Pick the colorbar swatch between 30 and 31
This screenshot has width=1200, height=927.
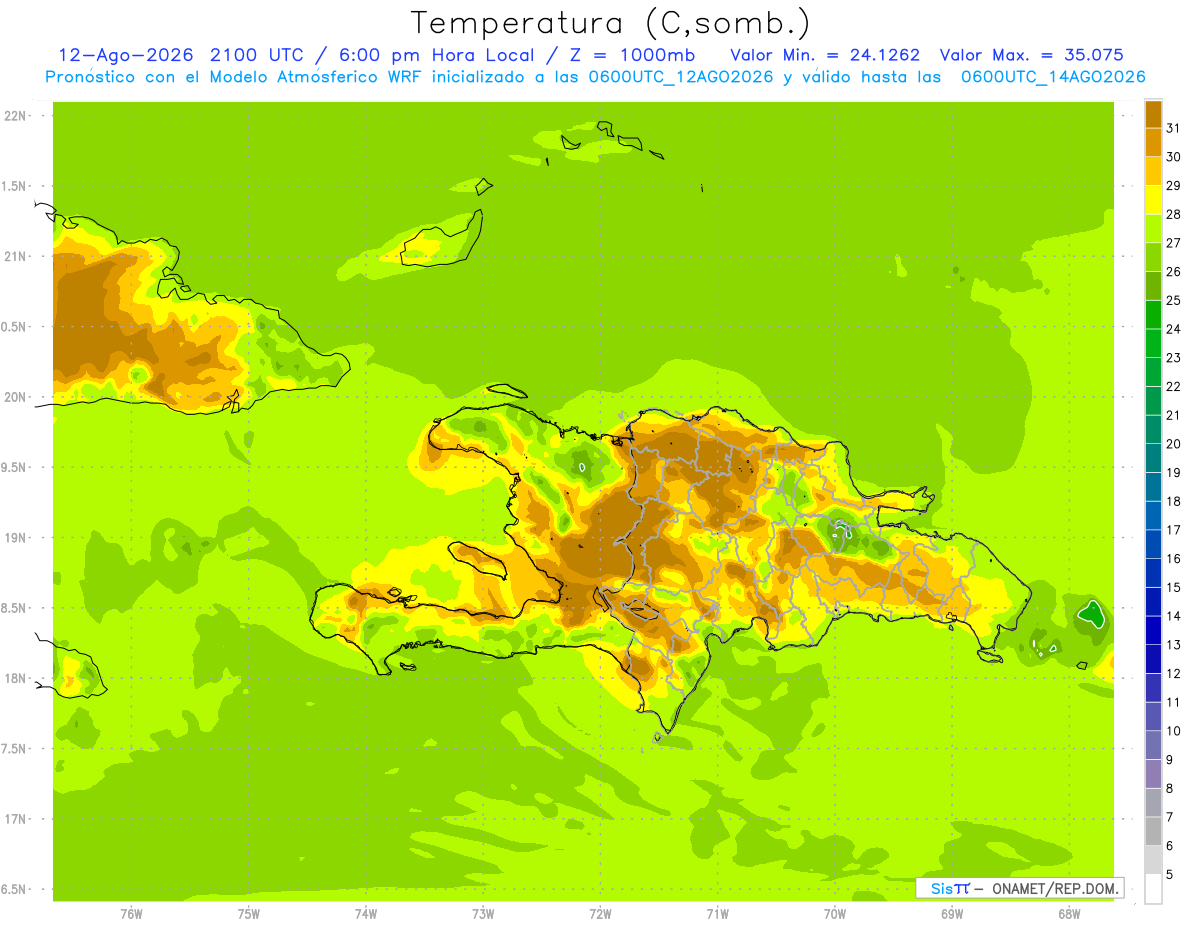click(1153, 142)
